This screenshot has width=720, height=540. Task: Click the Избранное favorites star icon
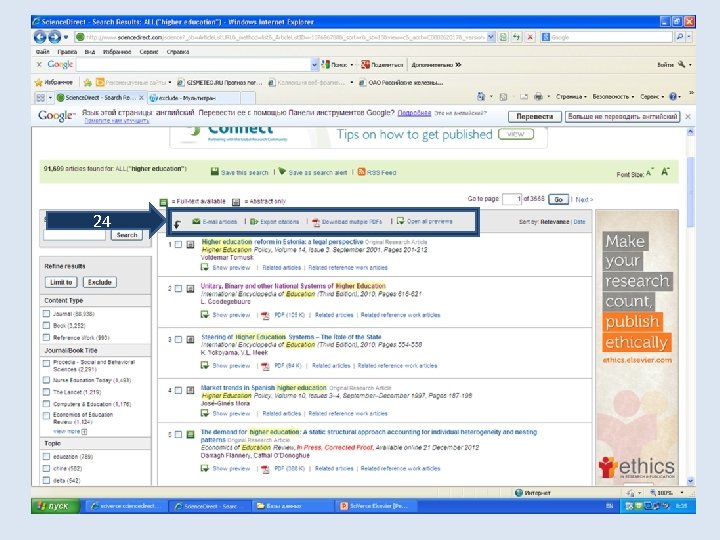pos(39,82)
